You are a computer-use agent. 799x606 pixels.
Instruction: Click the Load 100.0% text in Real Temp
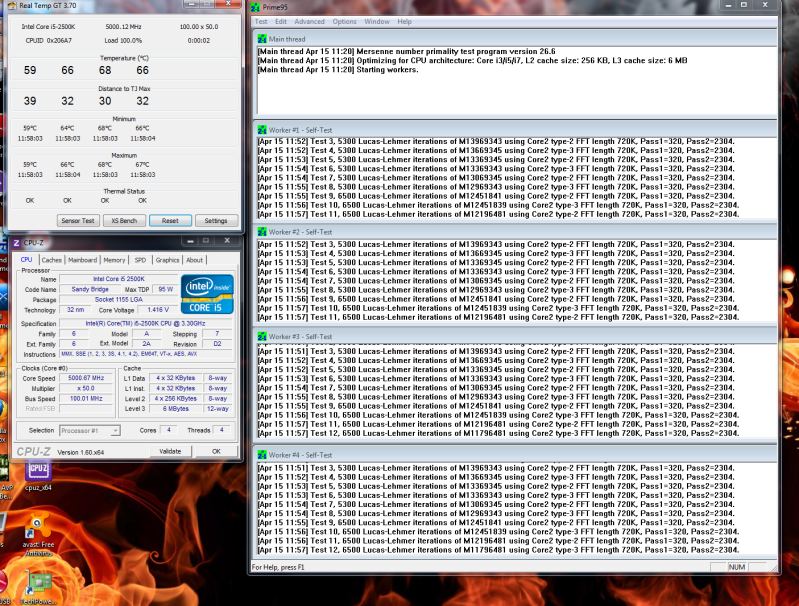pos(123,40)
